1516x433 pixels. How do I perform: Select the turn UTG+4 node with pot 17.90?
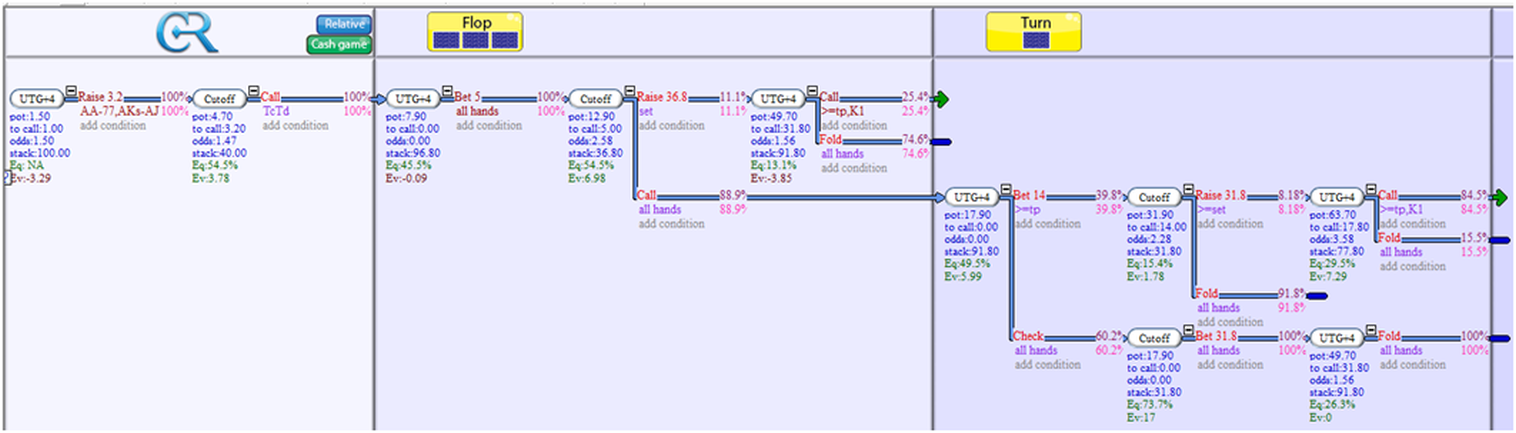point(973,197)
